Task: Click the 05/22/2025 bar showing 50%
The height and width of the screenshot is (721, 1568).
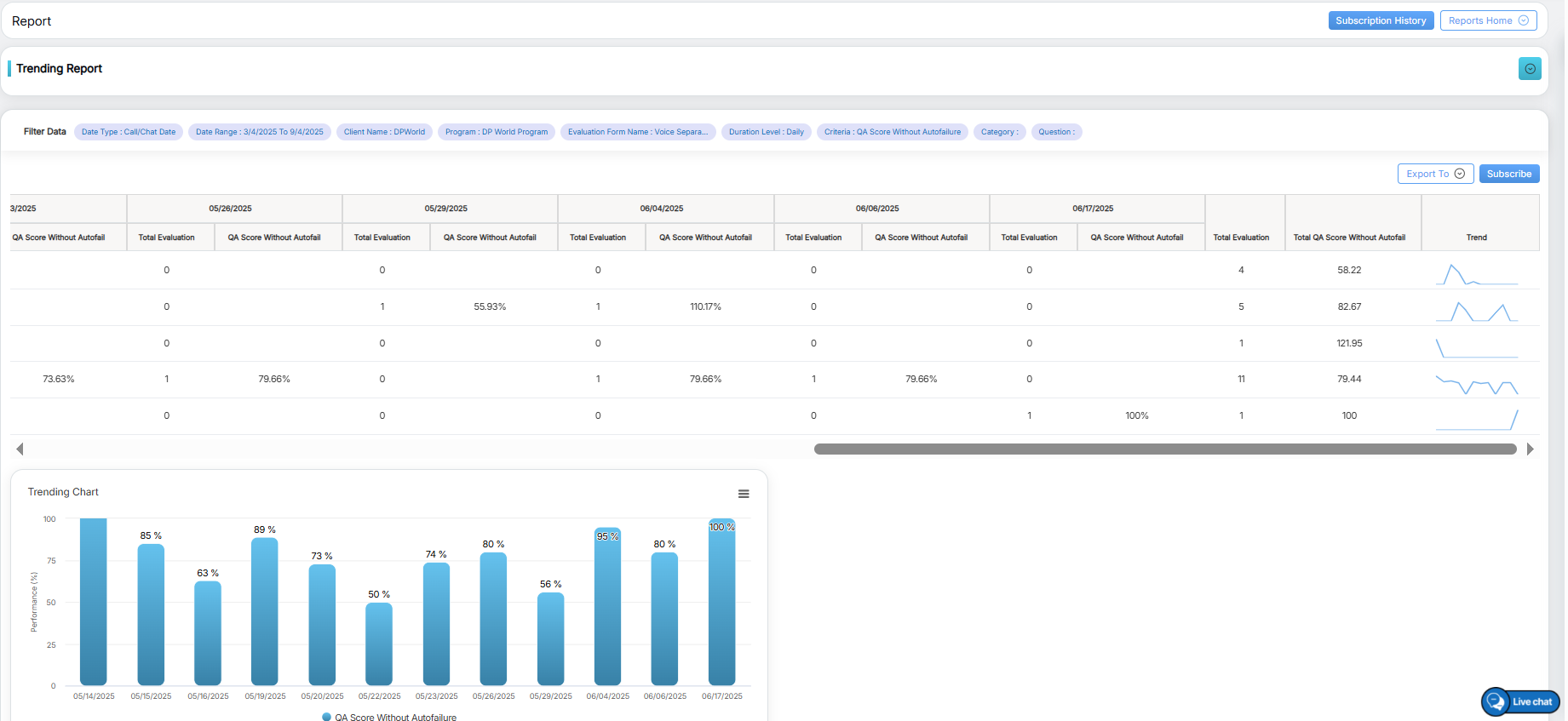Action: (379, 644)
